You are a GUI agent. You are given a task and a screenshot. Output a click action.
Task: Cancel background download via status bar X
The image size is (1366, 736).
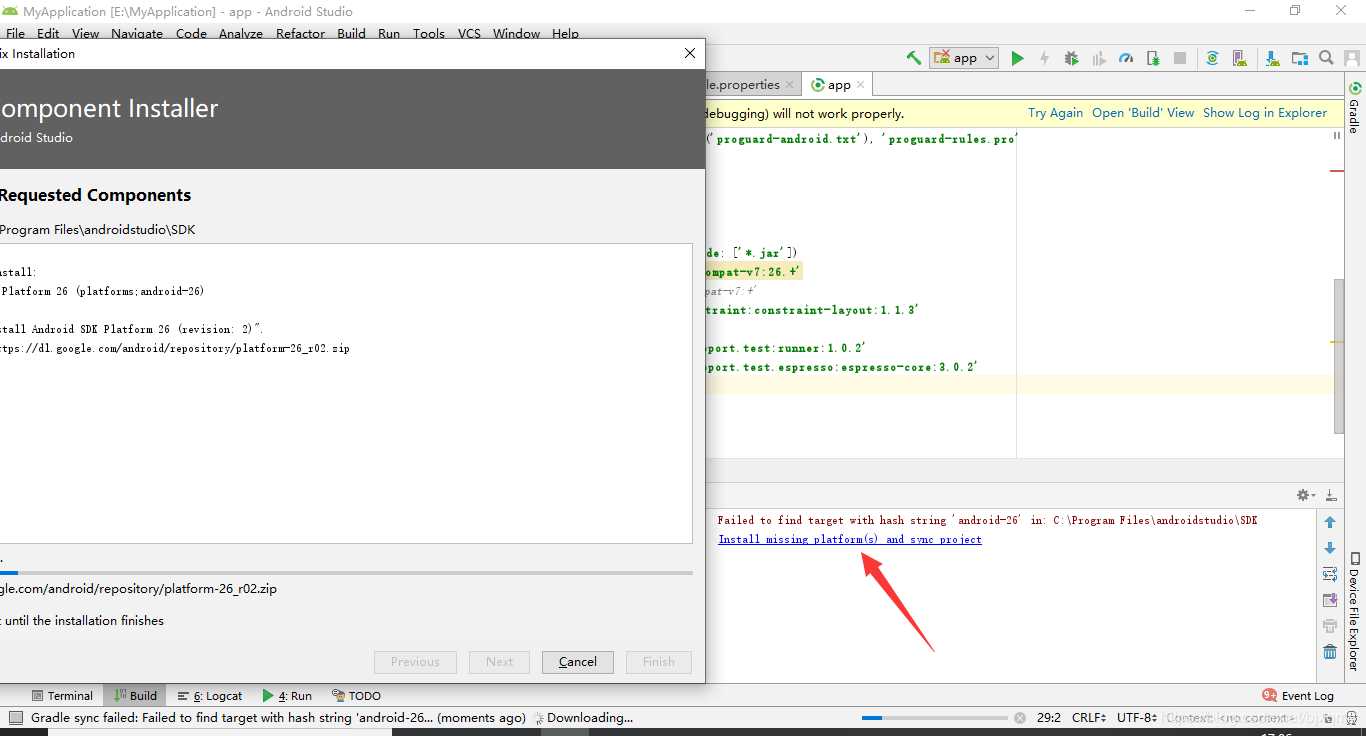click(x=1020, y=717)
